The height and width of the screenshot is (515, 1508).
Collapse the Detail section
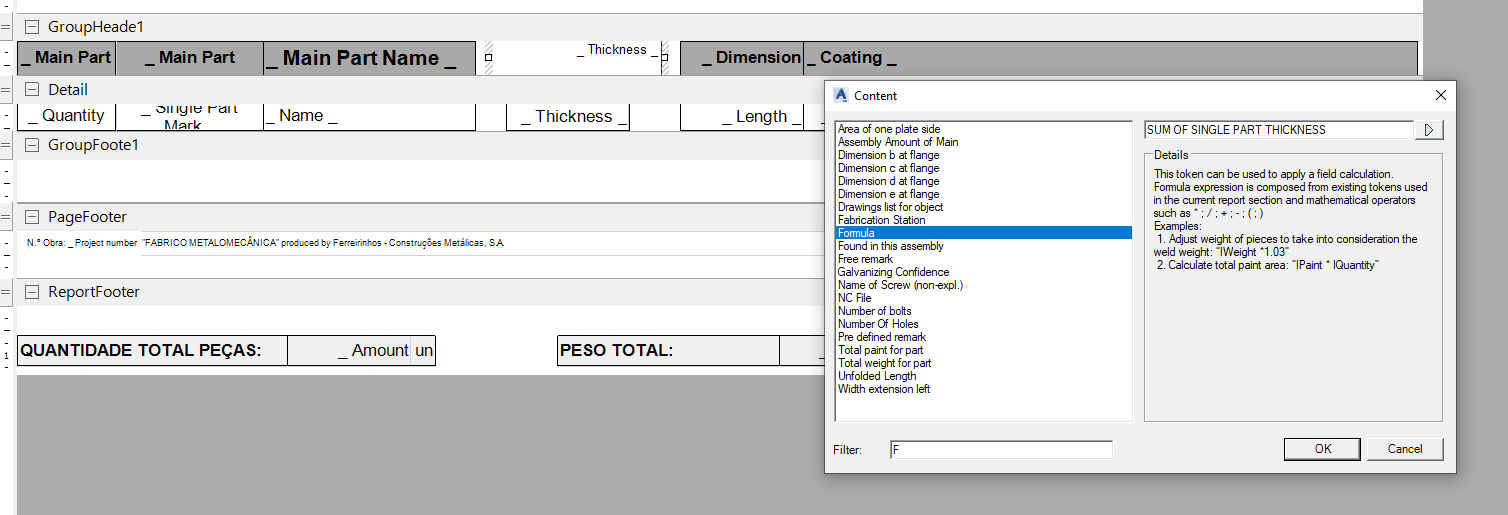click(x=32, y=89)
